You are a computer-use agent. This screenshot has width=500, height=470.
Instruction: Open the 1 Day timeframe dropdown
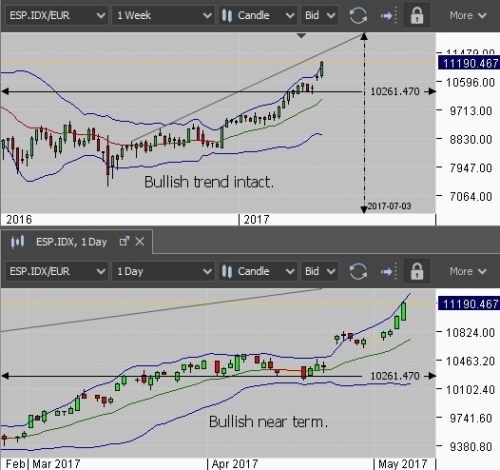pos(163,271)
